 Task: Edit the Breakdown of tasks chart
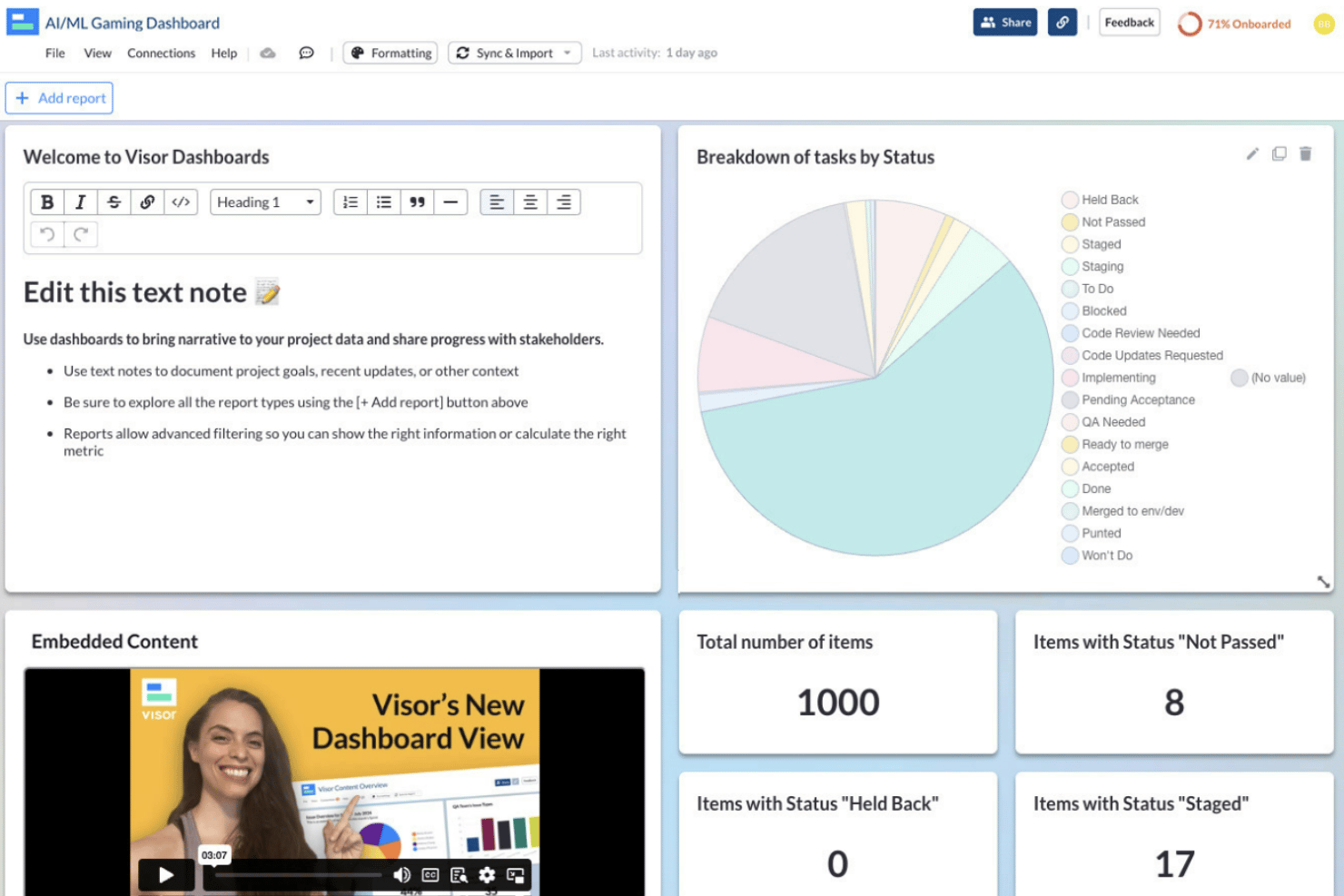coord(1252,153)
